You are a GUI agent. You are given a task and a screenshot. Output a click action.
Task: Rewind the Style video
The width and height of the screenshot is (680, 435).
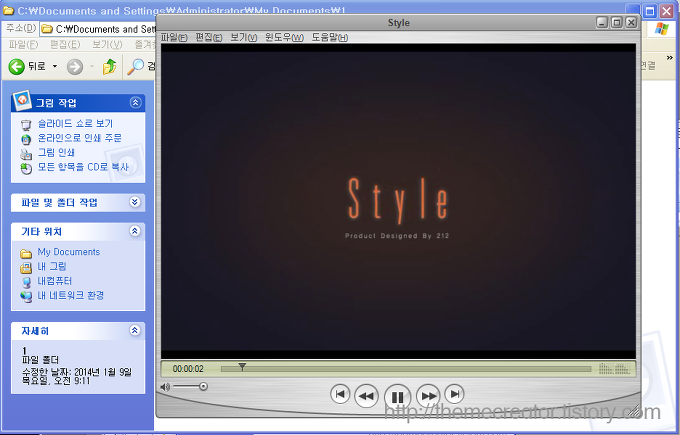366,396
